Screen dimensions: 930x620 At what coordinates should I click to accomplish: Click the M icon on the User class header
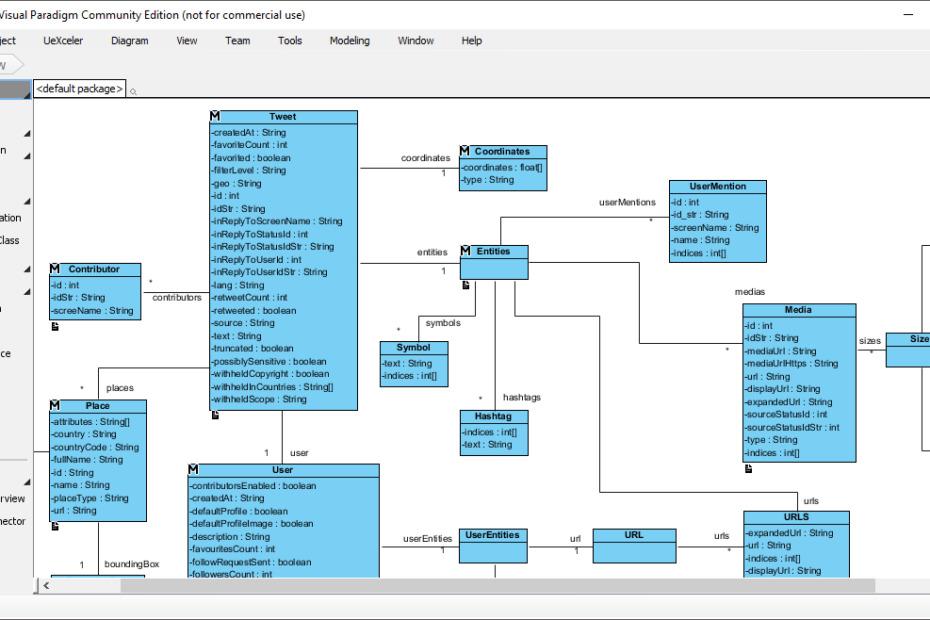click(x=196, y=469)
